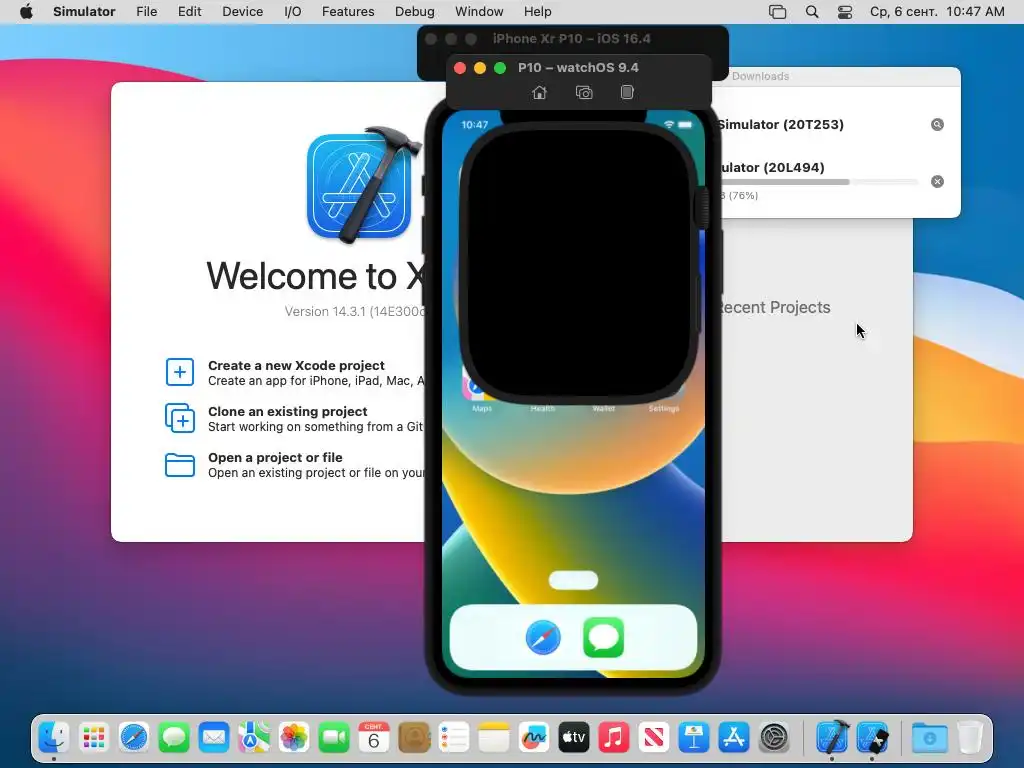Open the Device menu

click(x=242, y=12)
